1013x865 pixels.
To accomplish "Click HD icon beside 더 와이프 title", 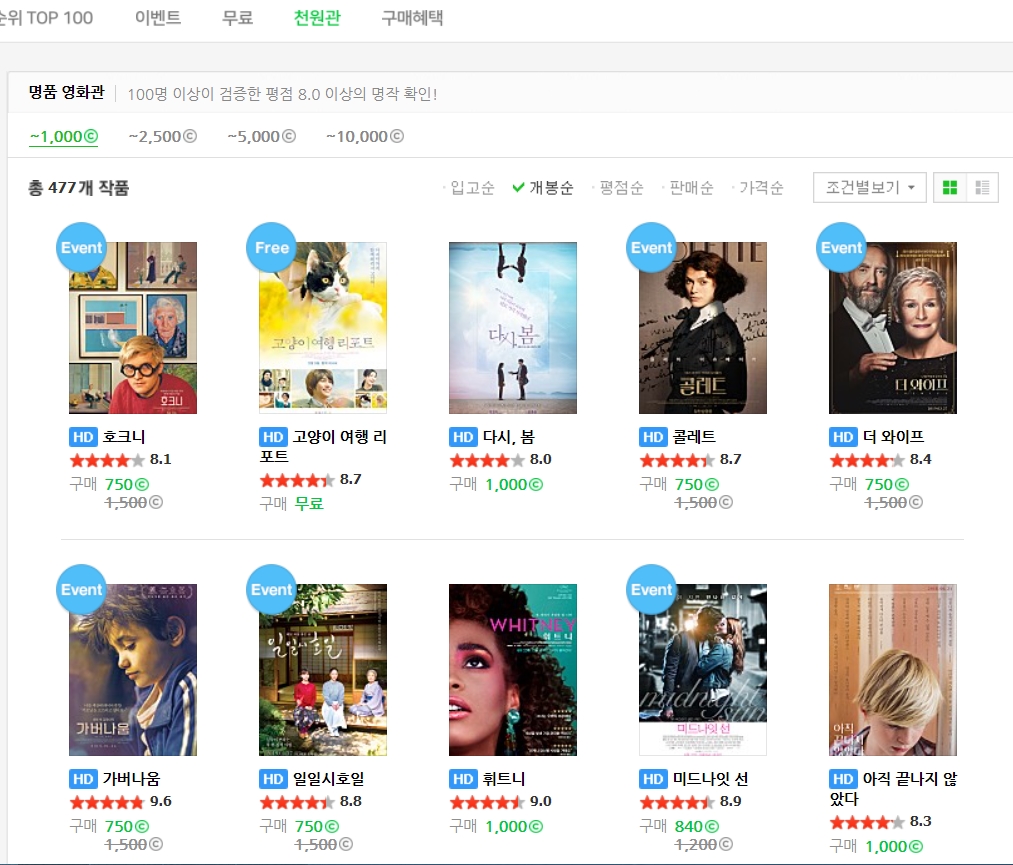I will pos(843,437).
